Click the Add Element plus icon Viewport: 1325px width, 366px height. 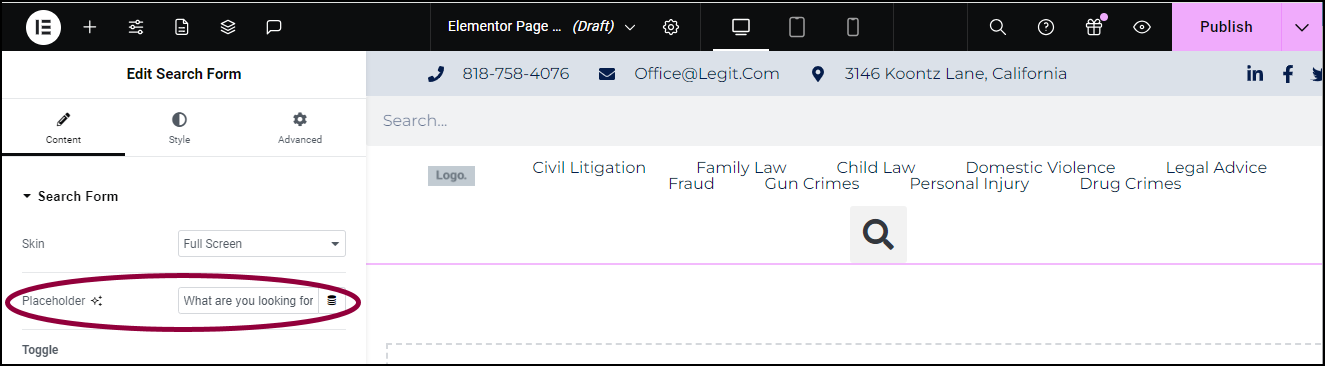tap(90, 27)
